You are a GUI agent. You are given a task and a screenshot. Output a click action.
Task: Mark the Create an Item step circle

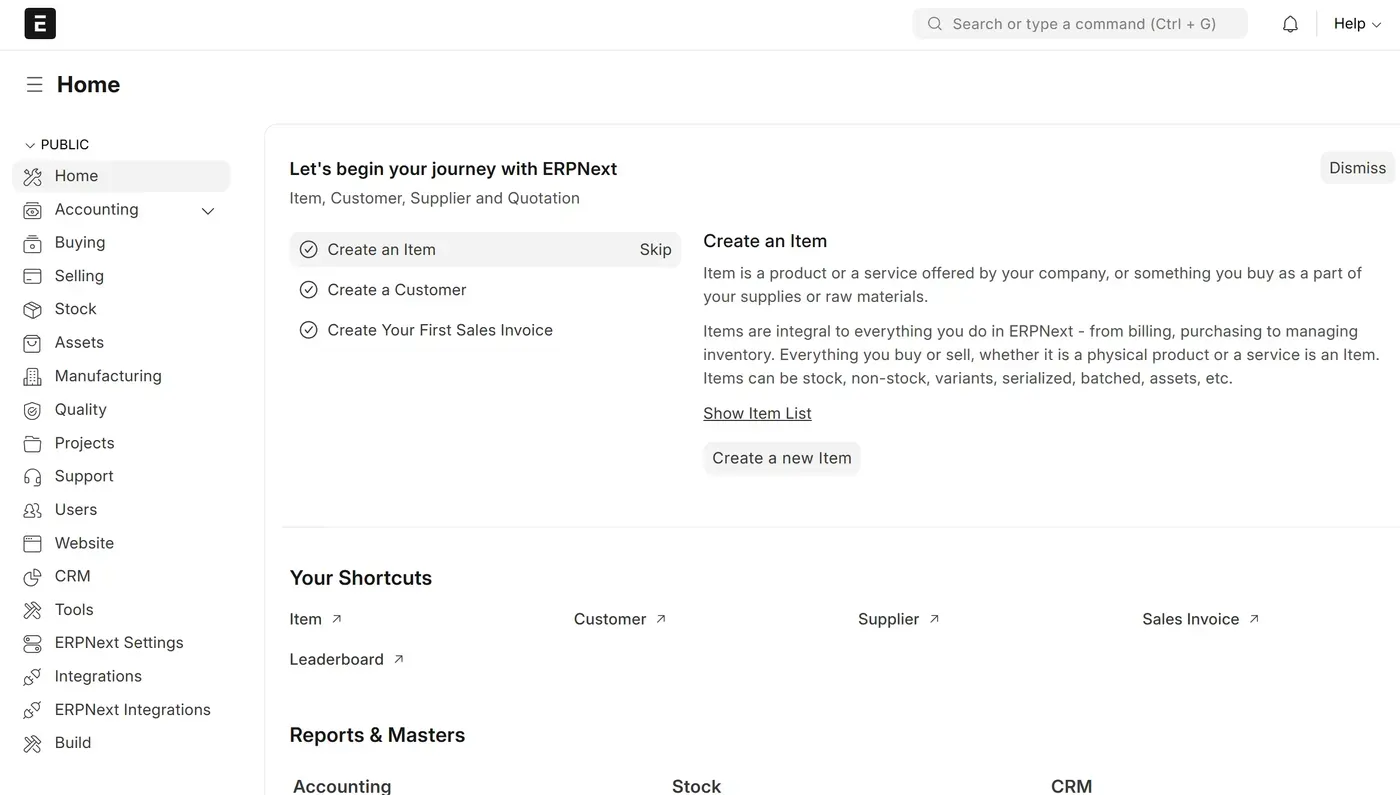coord(308,250)
